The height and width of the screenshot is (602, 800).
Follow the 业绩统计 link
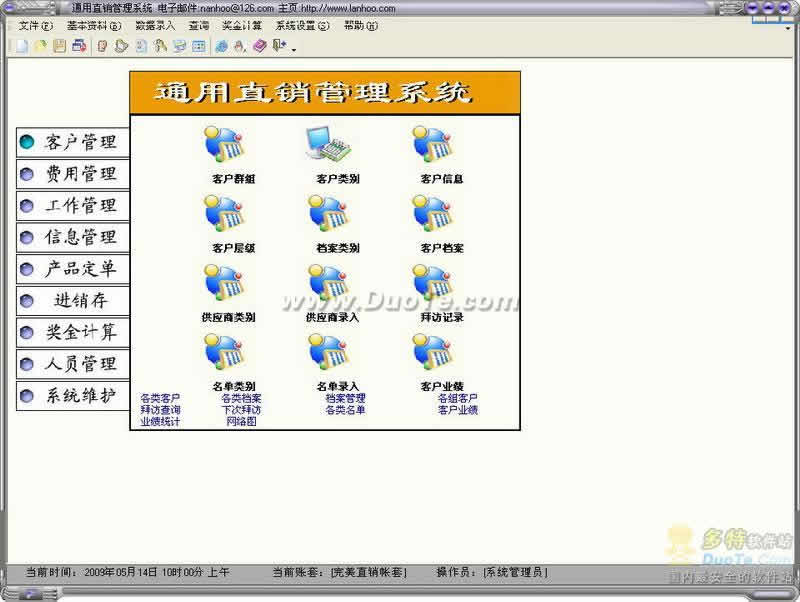pyautogui.click(x=160, y=421)
